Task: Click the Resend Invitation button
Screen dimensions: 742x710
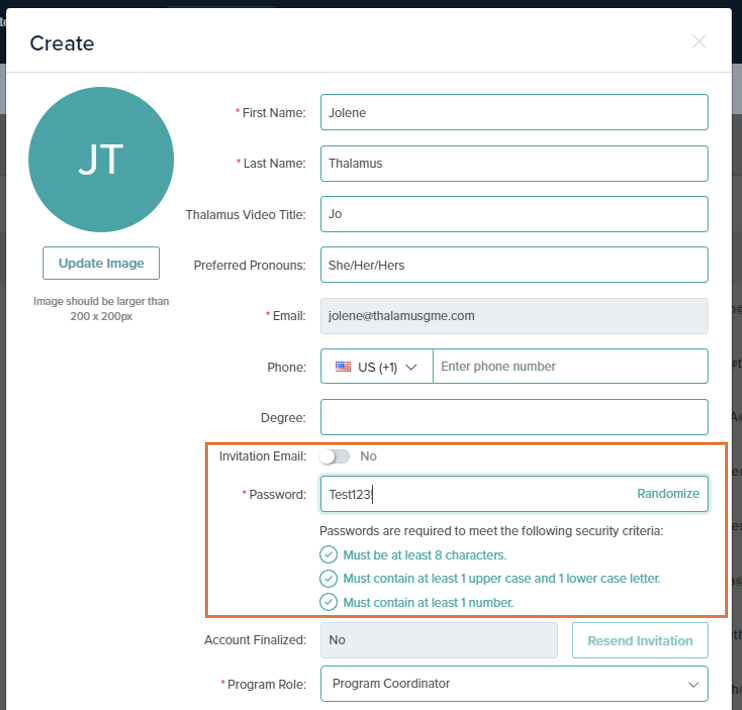Action: (x=640, y=640)
